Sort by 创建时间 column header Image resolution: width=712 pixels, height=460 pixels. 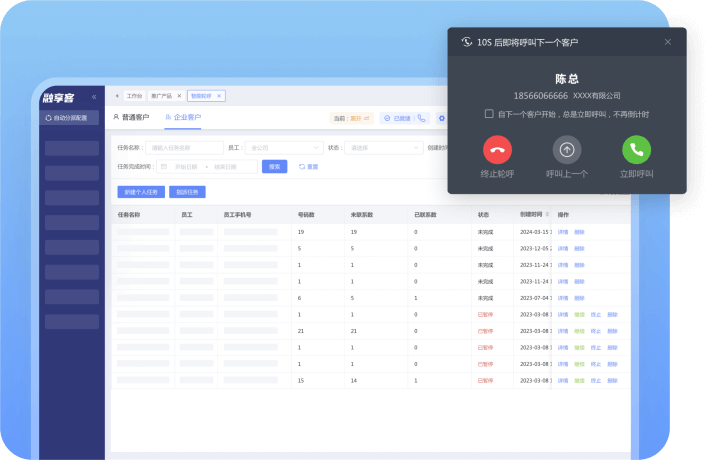(534, 214)
